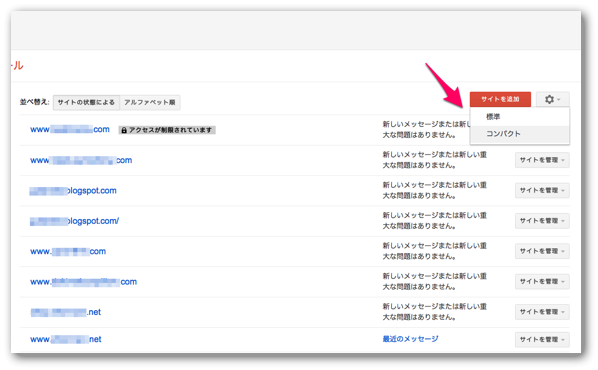Expand サイトを管理 for the blogspot.com/ row

542,221
